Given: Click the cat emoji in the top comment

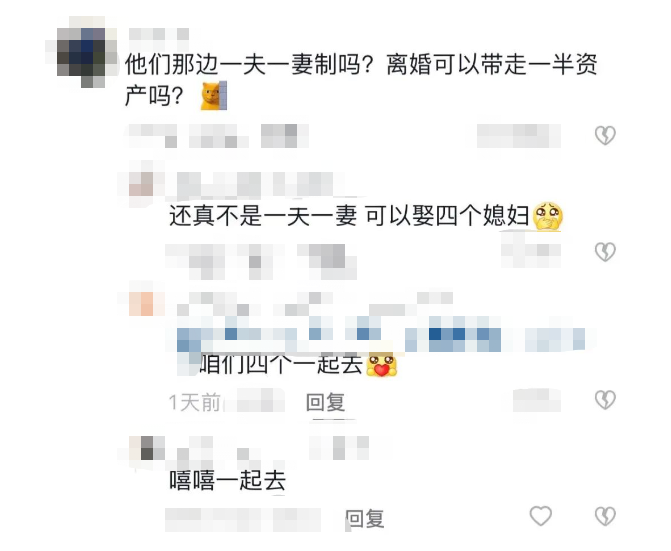Looking at the screenshot, I should tap(214, 96).
